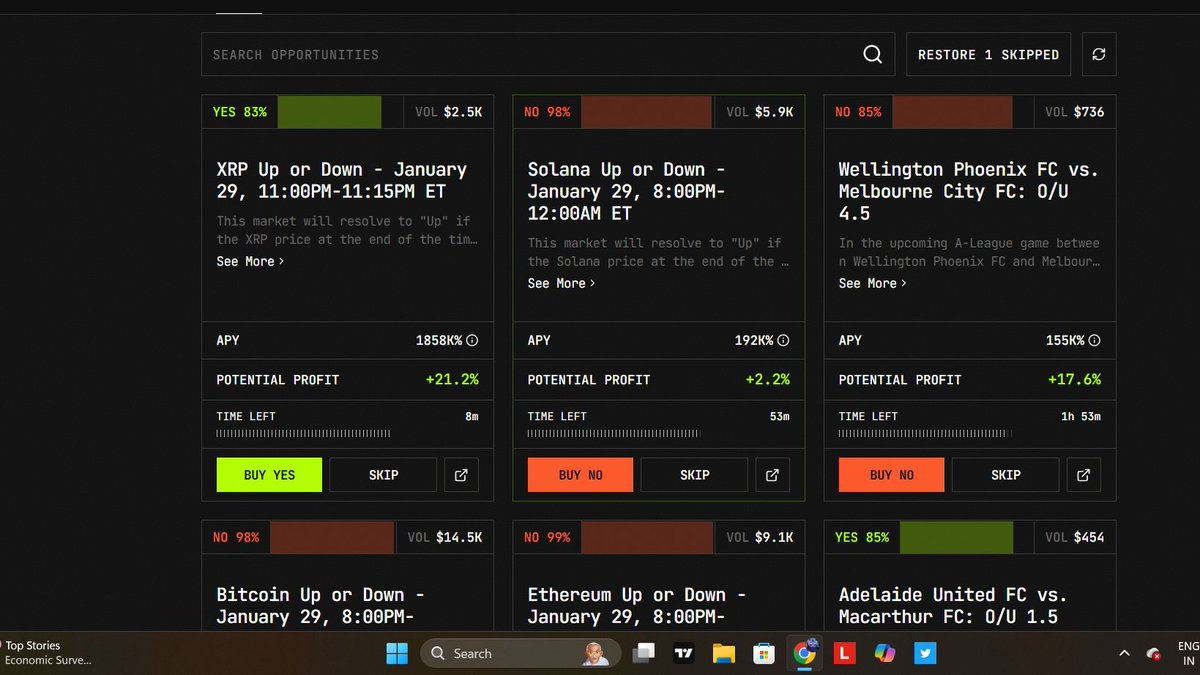1200x675 pixels.
Task: Click Buy No on Wellington Phoenix market
Action: [x=891, y=475]
